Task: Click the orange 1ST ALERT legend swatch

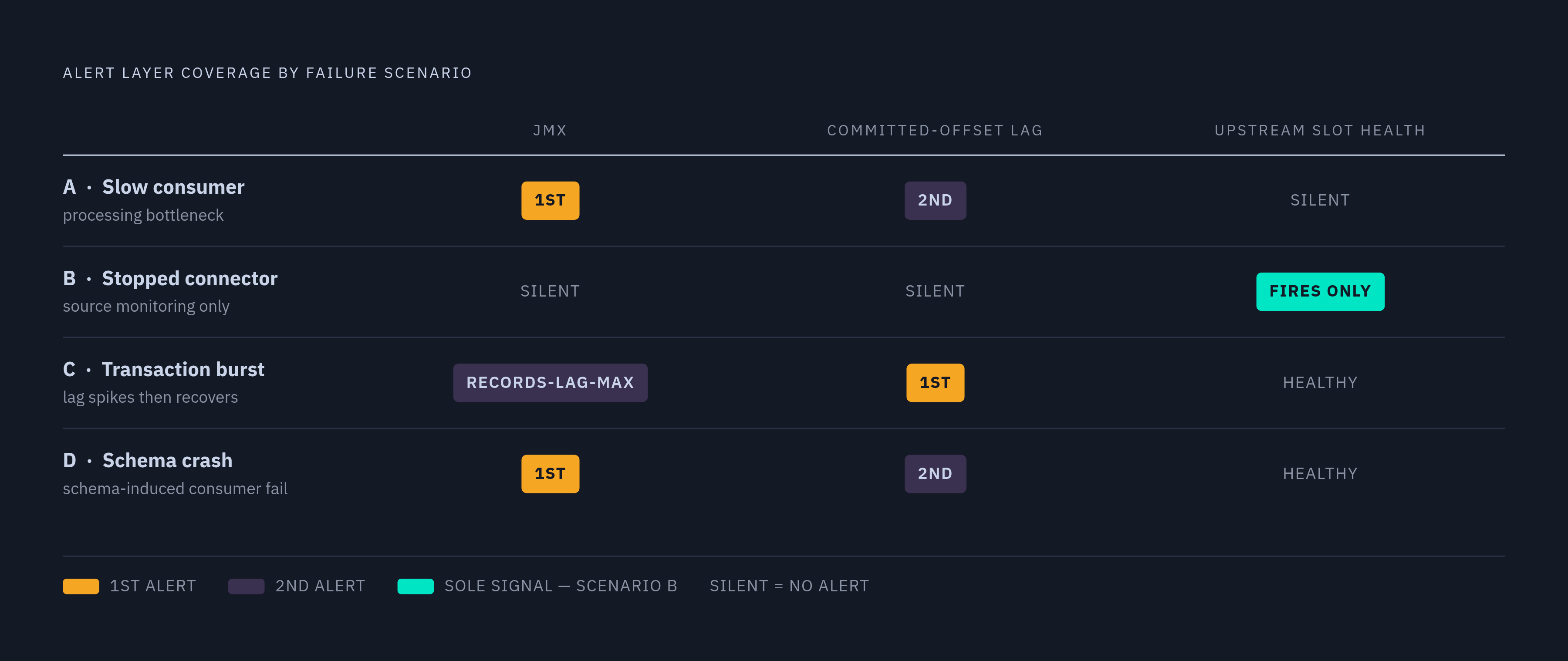Action: pyautogui.click(x=81, y=586)
